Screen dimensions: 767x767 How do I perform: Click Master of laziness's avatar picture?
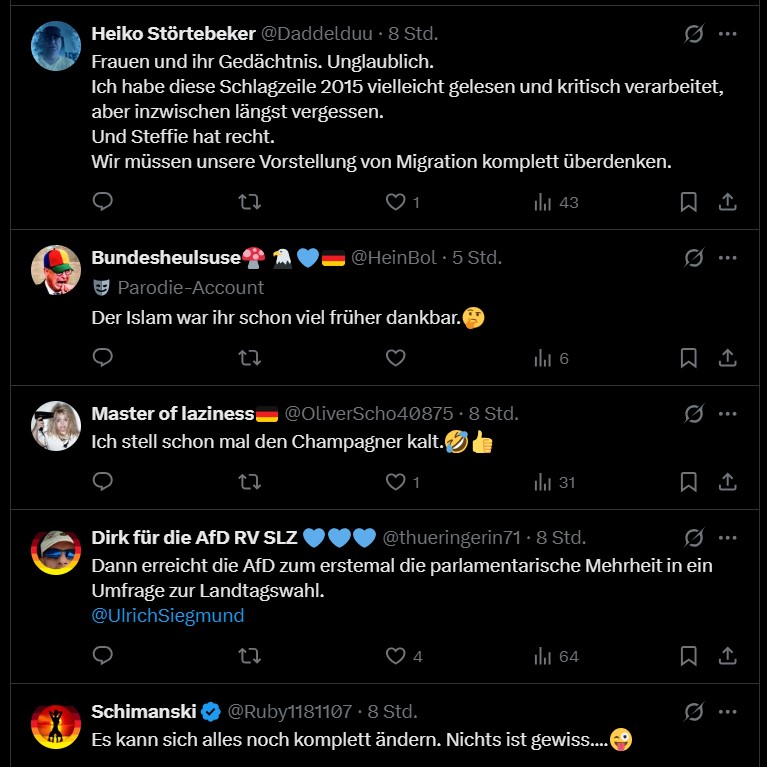56,426
